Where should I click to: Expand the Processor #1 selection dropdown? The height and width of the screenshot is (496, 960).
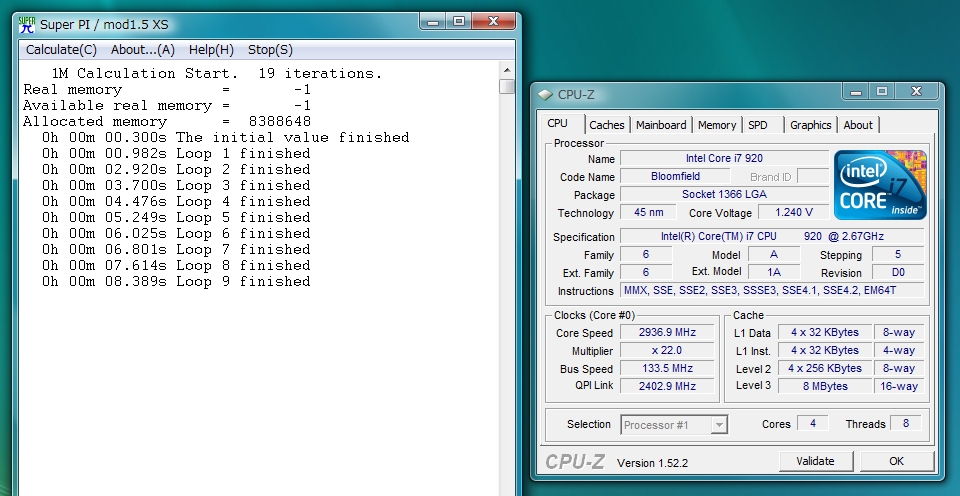click(718, 425)
